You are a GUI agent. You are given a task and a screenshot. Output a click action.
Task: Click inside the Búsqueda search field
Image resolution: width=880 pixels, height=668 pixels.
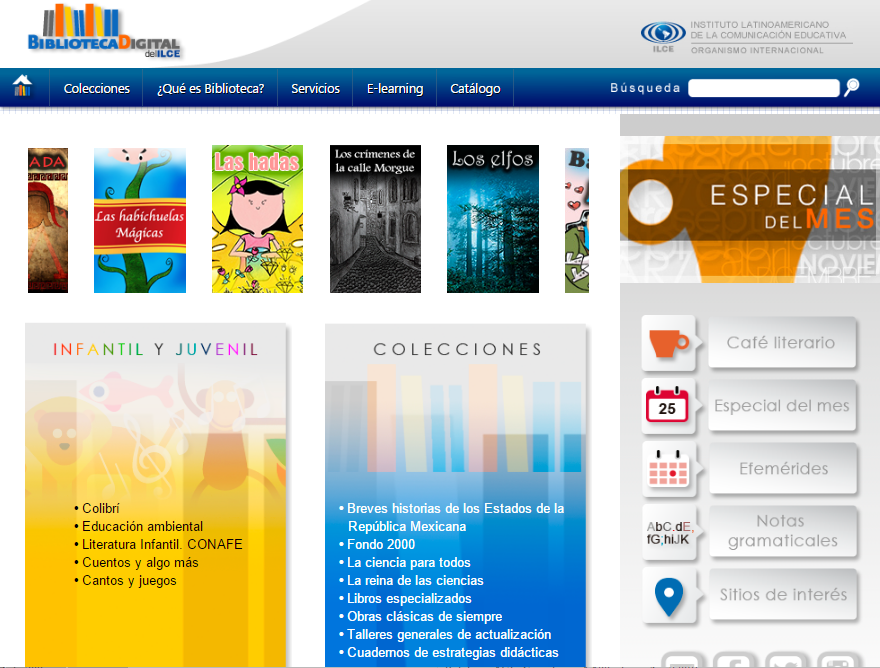pos(763,88)
